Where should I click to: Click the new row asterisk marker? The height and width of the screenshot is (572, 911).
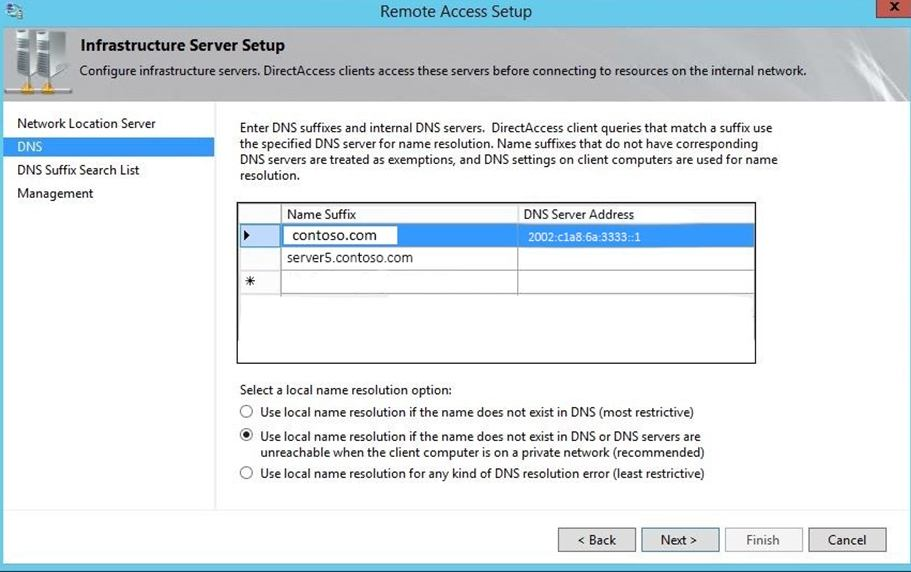(250, 282)
